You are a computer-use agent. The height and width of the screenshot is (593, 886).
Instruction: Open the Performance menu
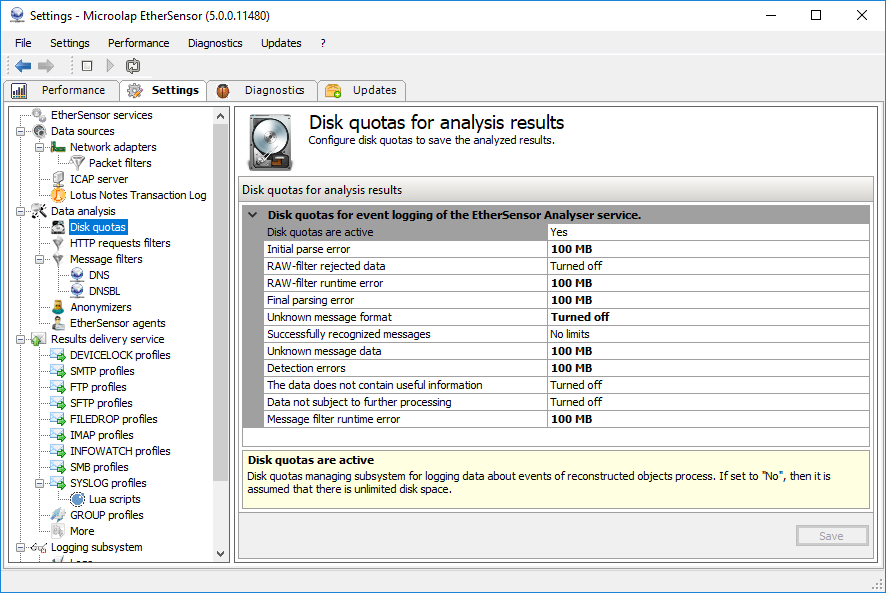click(138, 43)
